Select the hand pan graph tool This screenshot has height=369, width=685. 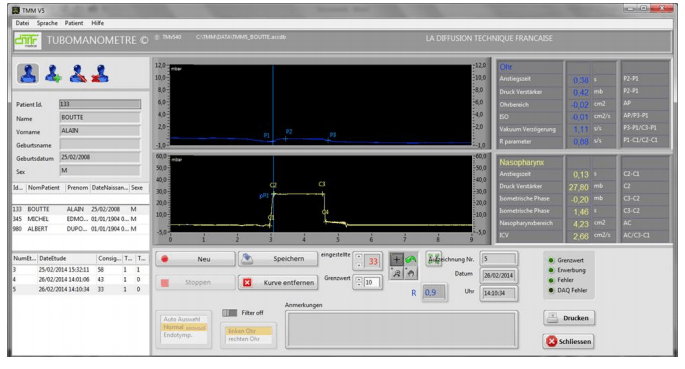point(410,273)
